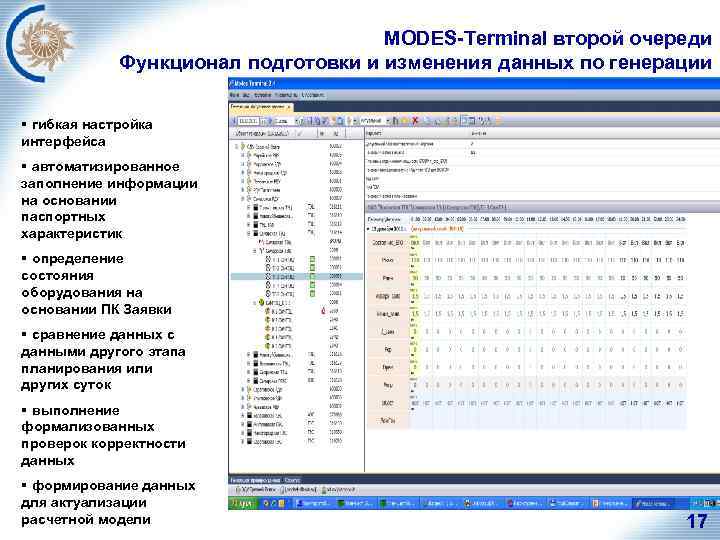This screenshot has width=720, height=540.
Task: Open the combo box right after the date arrows
Action: pyautogui.click(x=287, y=121)
